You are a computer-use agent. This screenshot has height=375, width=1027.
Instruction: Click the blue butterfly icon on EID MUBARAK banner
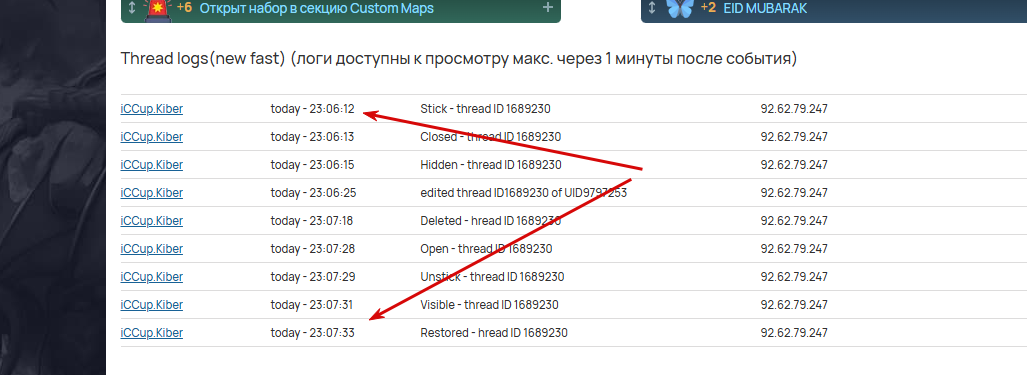pyautogui.click(x=679, y=8)
